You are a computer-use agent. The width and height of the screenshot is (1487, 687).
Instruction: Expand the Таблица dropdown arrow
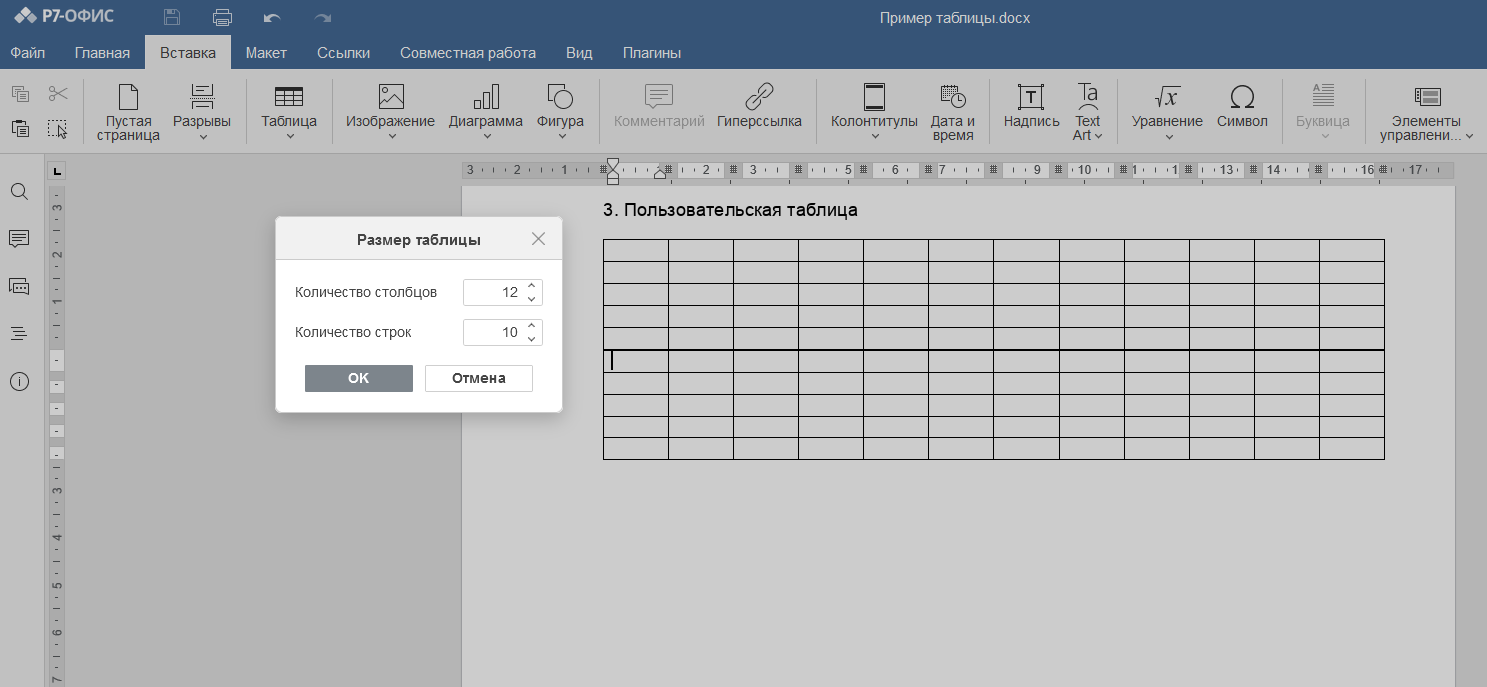pos(289,137)
